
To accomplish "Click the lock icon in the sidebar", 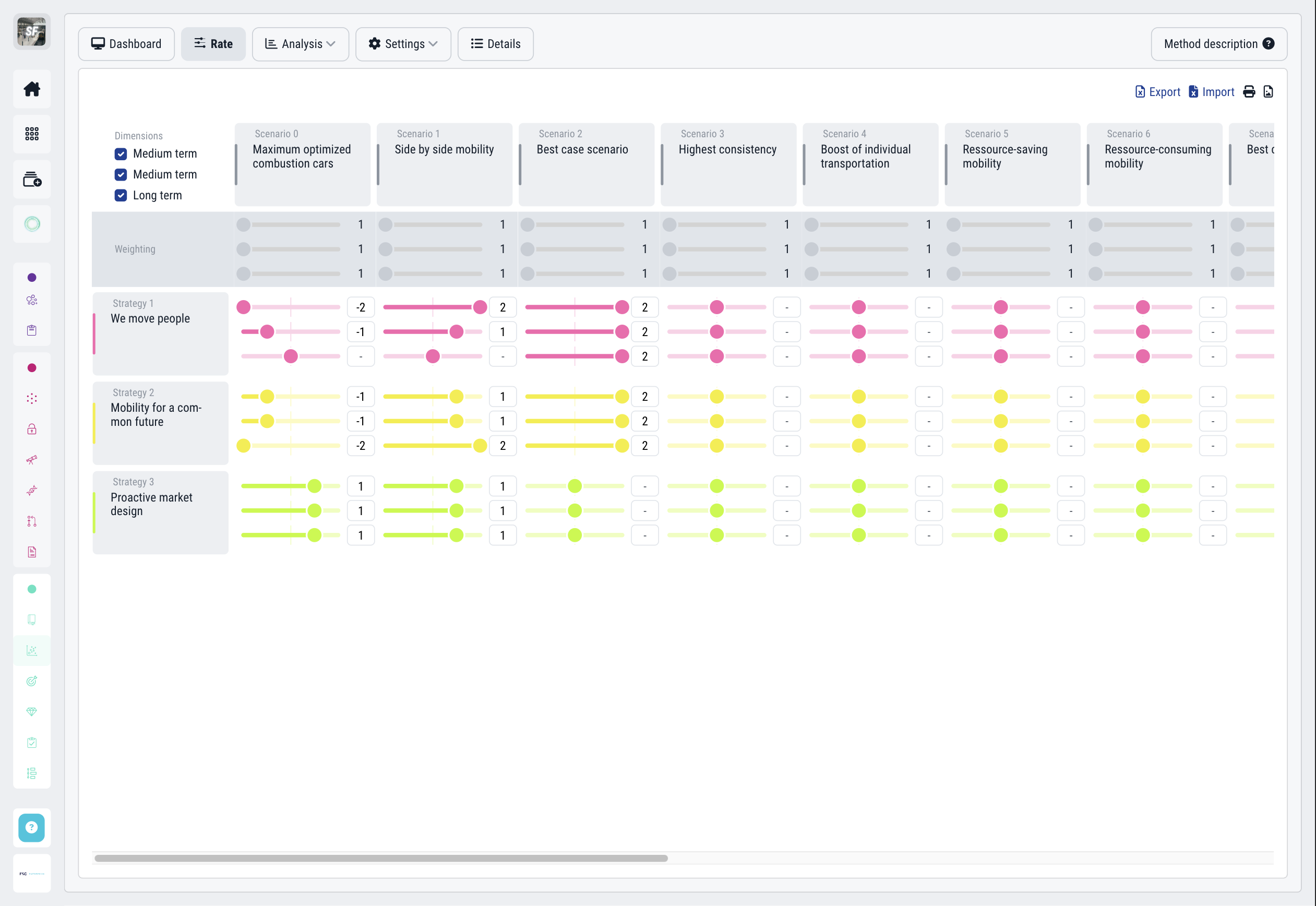I will click(32, 429).
